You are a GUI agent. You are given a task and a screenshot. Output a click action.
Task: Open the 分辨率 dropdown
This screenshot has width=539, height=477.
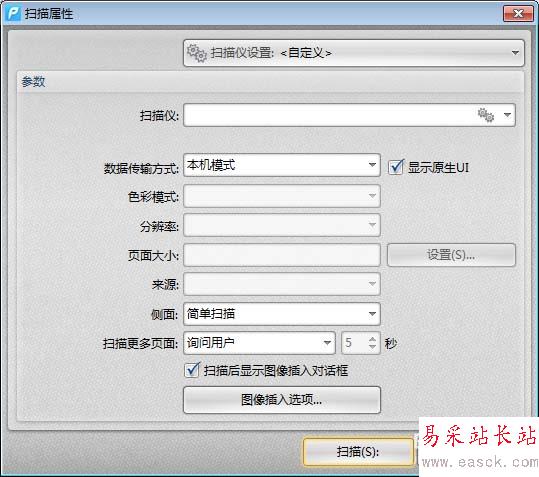282,225
